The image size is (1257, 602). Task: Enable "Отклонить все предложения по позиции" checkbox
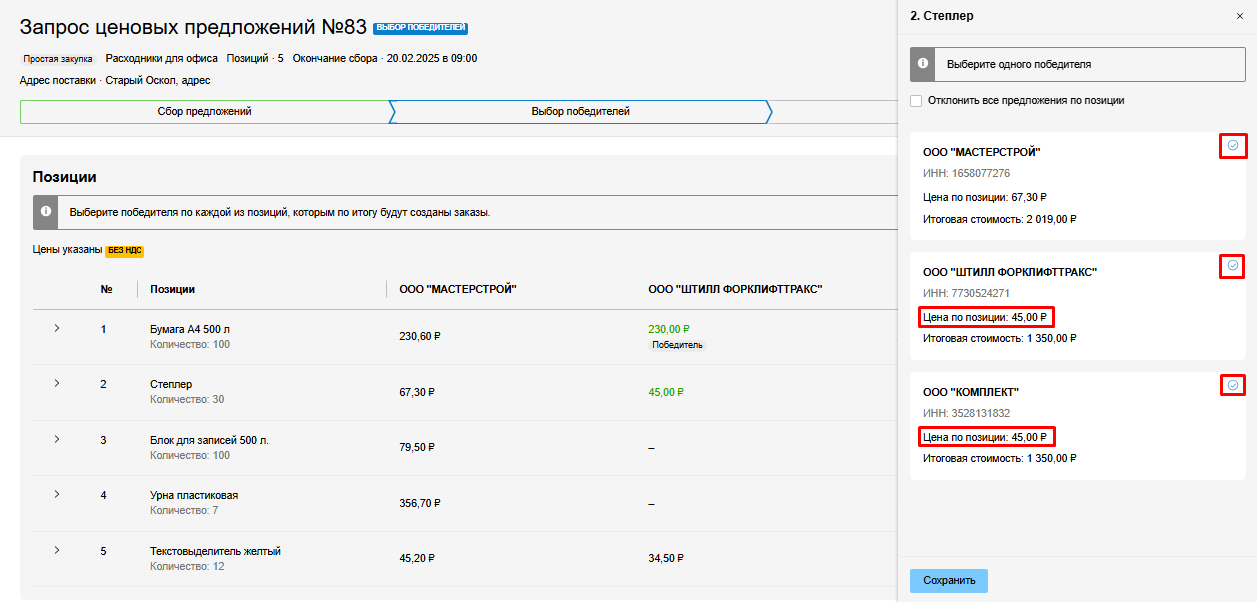tap(916, 101)
